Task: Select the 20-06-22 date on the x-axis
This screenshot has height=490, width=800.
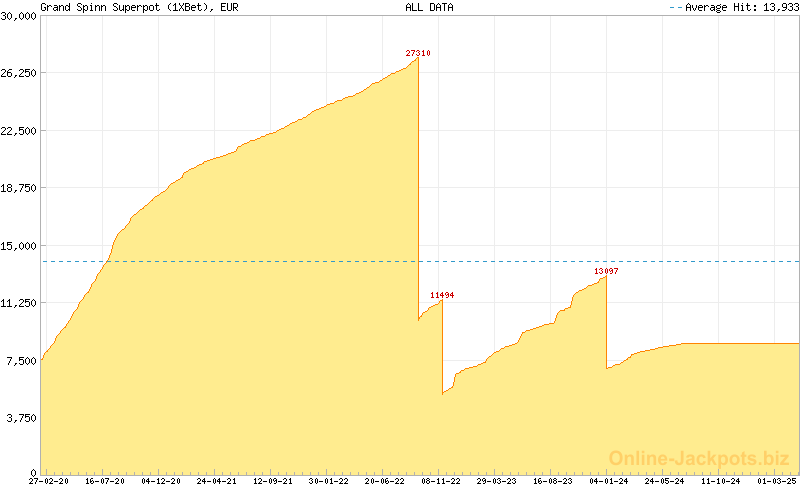Action: [385, 481]
